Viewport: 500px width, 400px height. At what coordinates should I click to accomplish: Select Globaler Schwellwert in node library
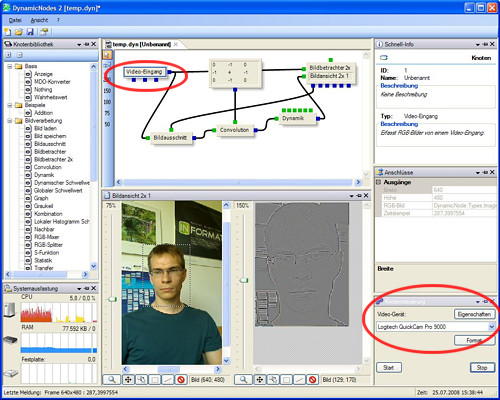tap(58, 190)
